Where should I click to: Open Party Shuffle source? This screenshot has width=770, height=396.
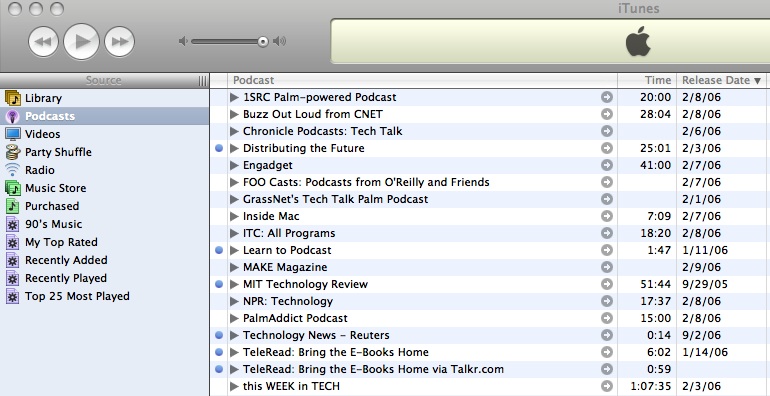point(105,152)
